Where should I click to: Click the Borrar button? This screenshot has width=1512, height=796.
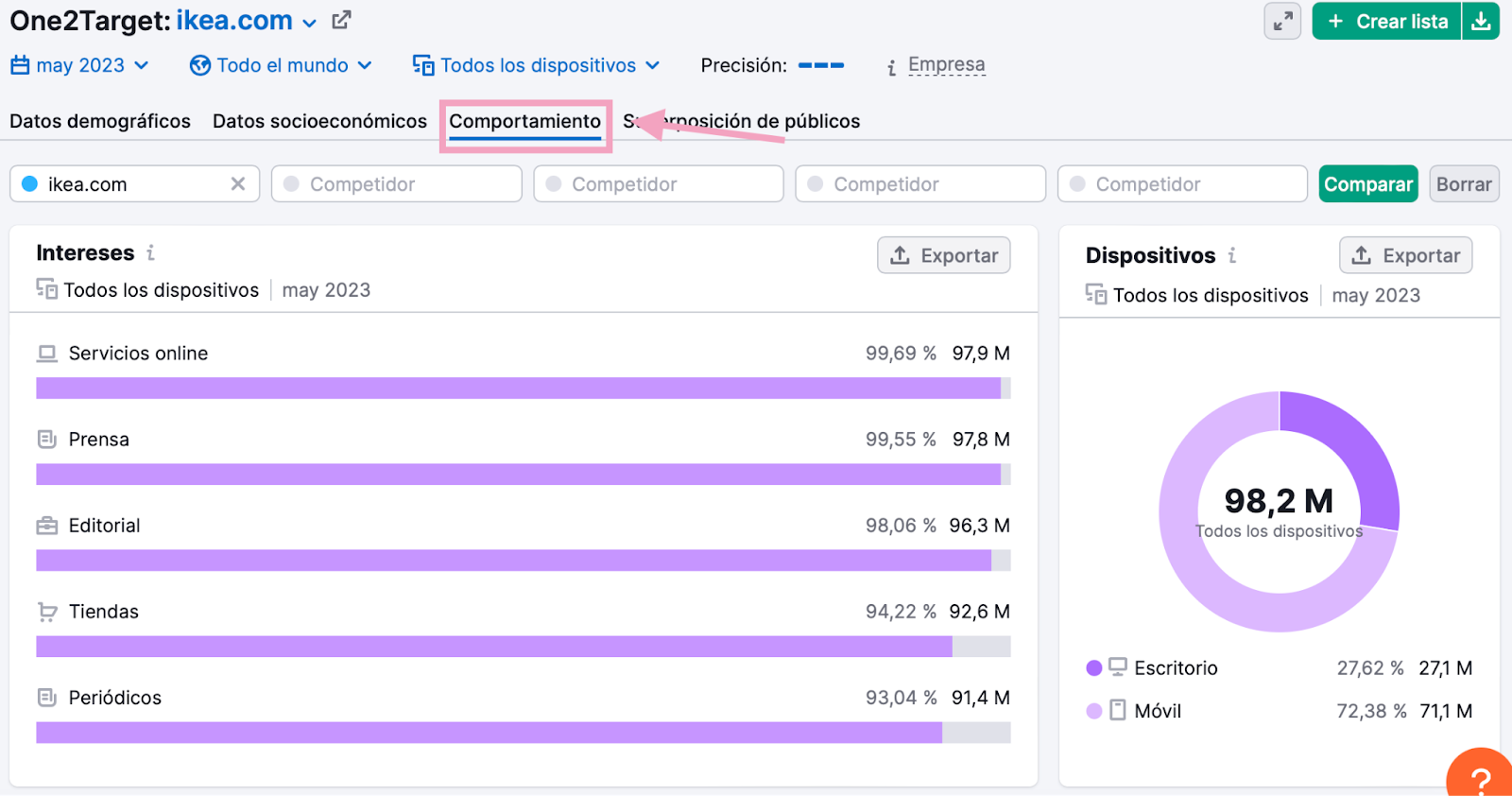coord(1464,183)
